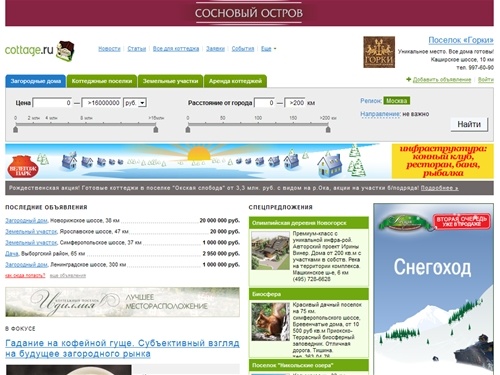The height and width of the screenshot is (375, 500).
Task: Open the Все для коттеджа link
Action: click(176, 49)
